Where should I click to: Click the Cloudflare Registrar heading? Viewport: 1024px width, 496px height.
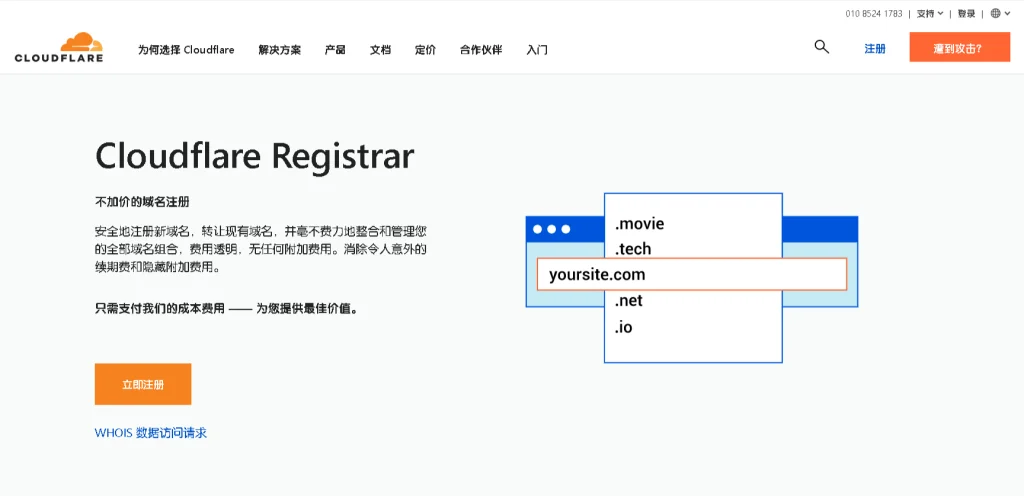pos(254,156)
